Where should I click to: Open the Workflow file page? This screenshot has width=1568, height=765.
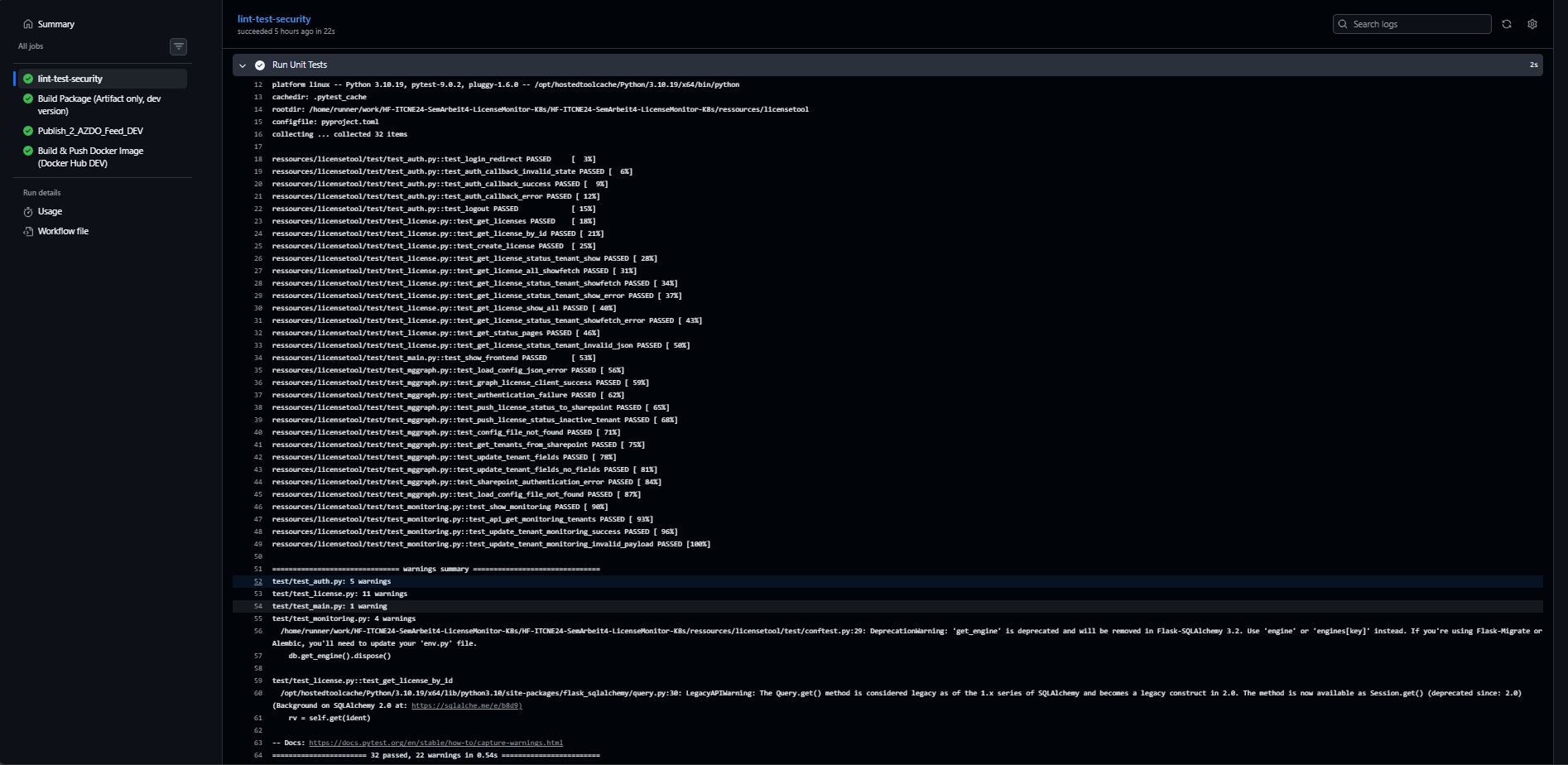62,230
